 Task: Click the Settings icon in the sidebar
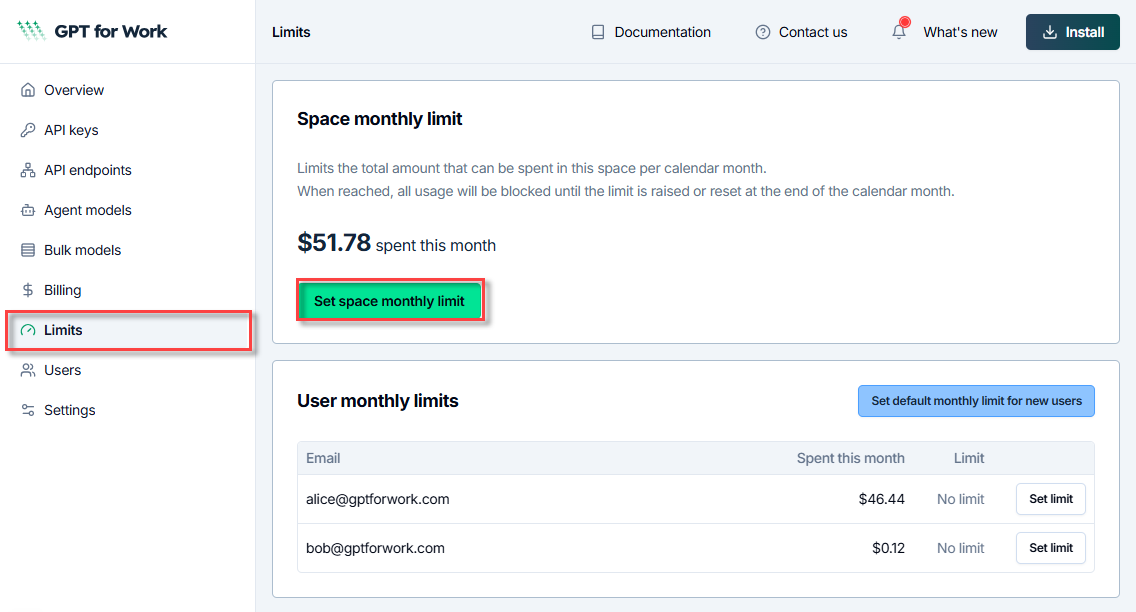click(x=30, y=410)
